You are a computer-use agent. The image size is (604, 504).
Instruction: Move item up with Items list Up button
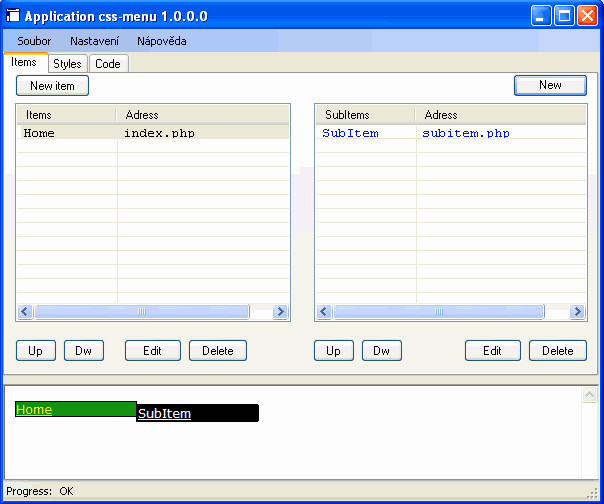click(x=36, y=351)
